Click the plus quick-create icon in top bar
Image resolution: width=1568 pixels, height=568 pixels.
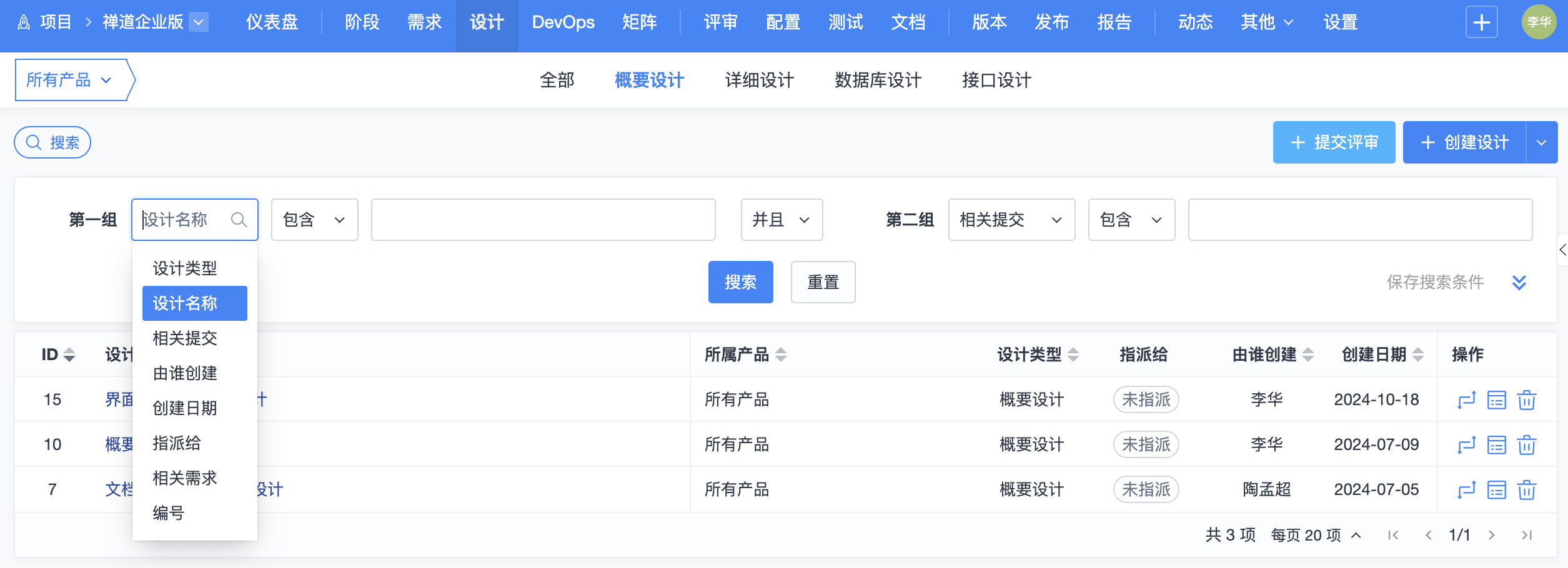click(1481, 22)
